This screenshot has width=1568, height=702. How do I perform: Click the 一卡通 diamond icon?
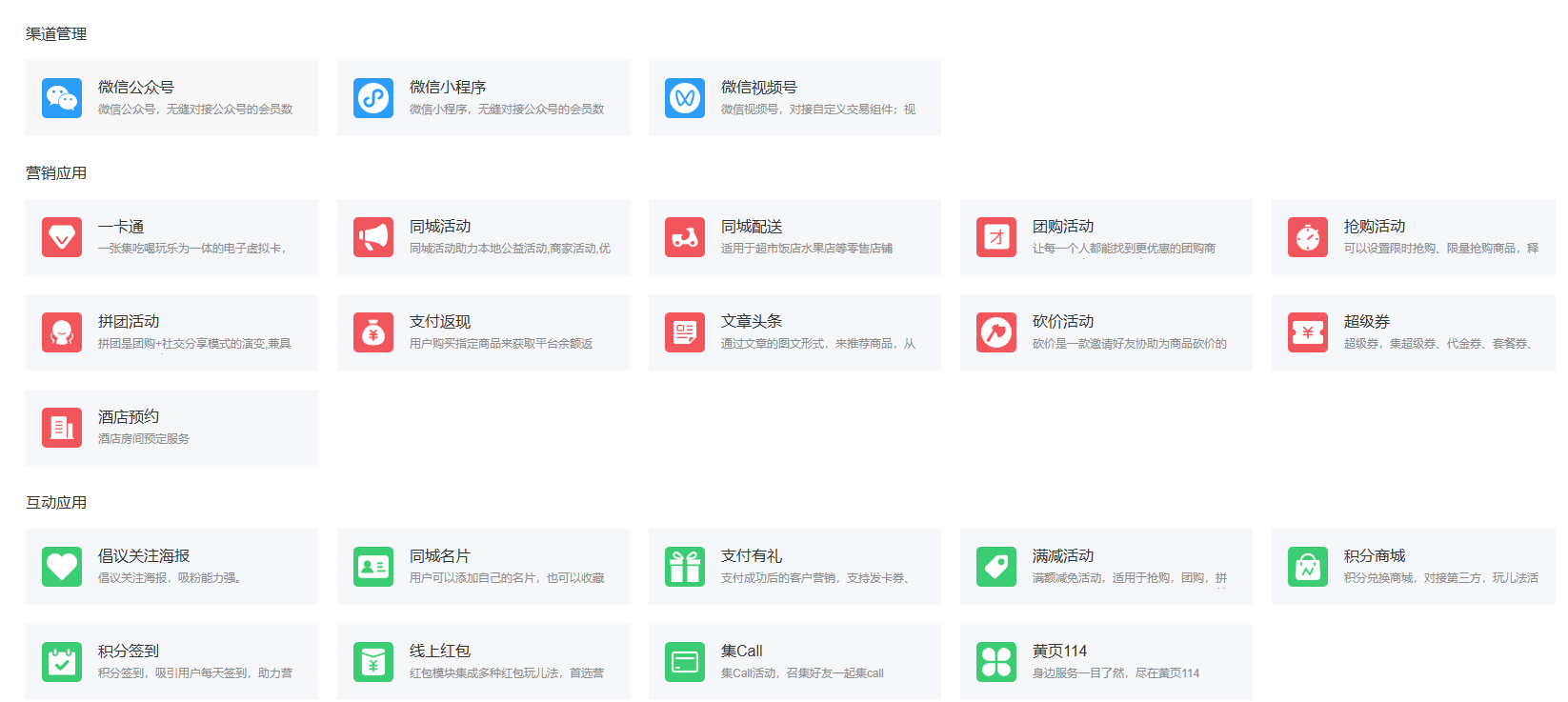(x=62, y=237)
